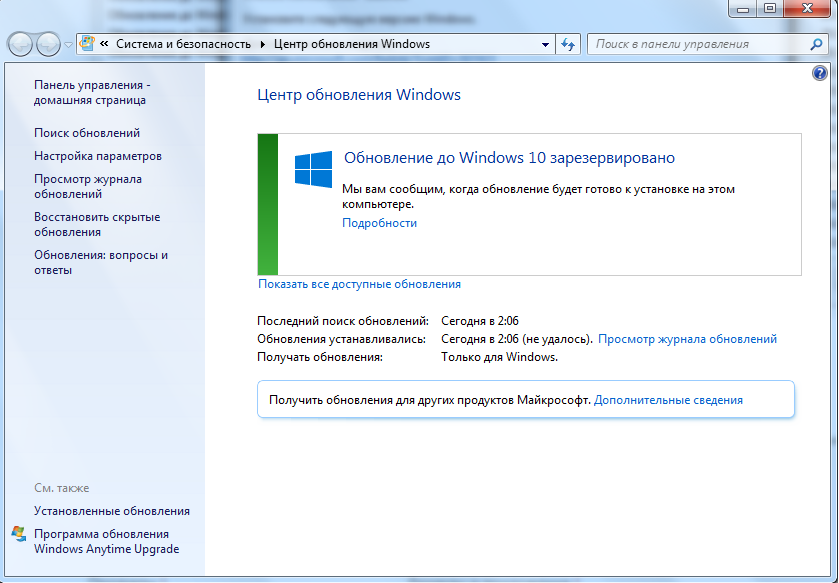
Task: Click the Windows 10 logo icon
Action: [x=314, y=169]
